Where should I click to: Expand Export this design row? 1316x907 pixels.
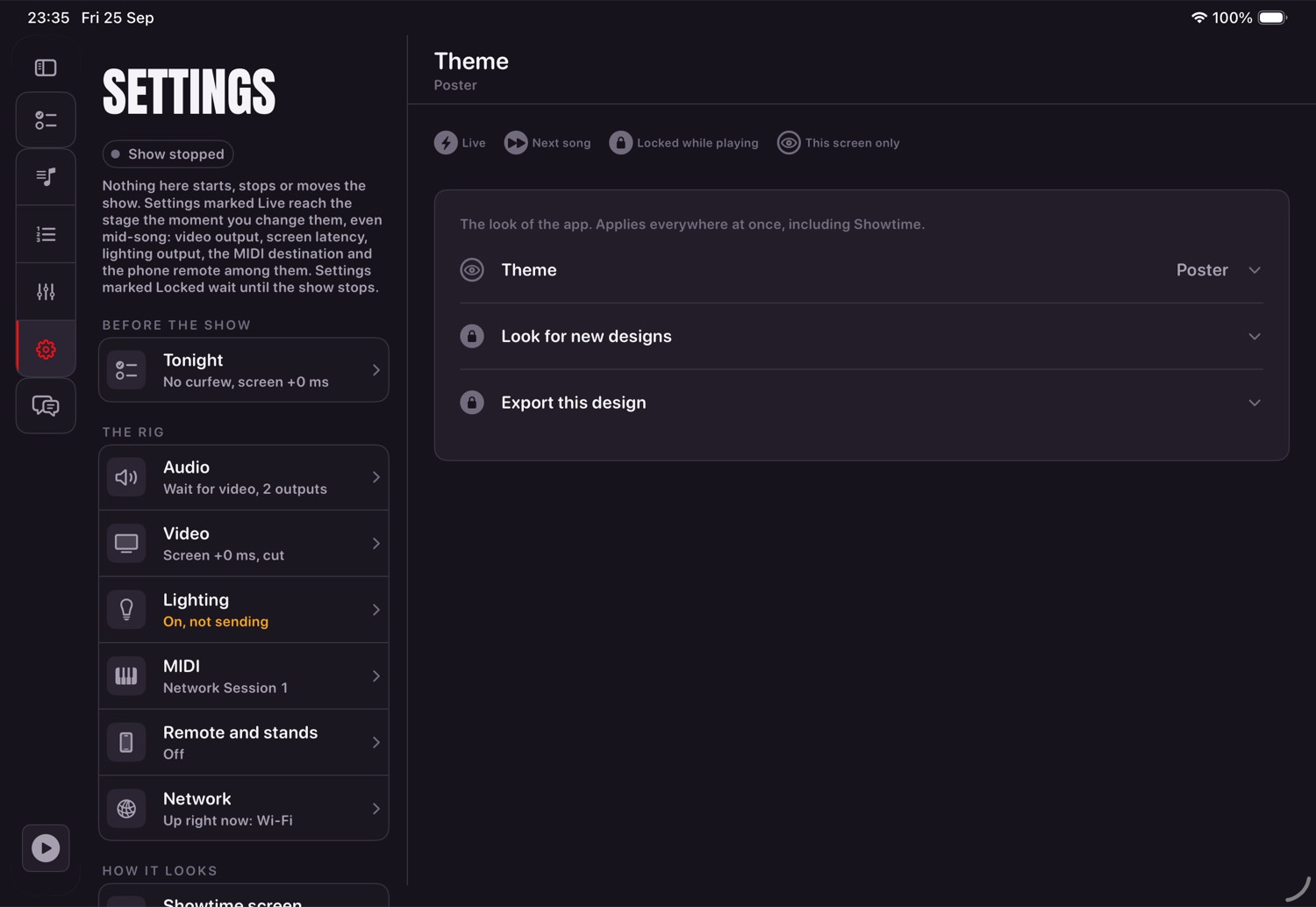click(862, 403)
